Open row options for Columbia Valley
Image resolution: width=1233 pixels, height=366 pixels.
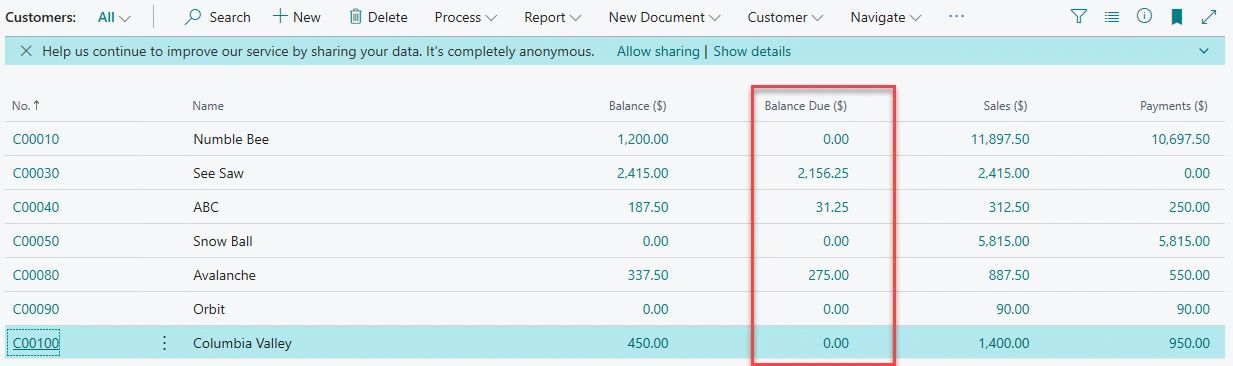(x=165, y=343)
